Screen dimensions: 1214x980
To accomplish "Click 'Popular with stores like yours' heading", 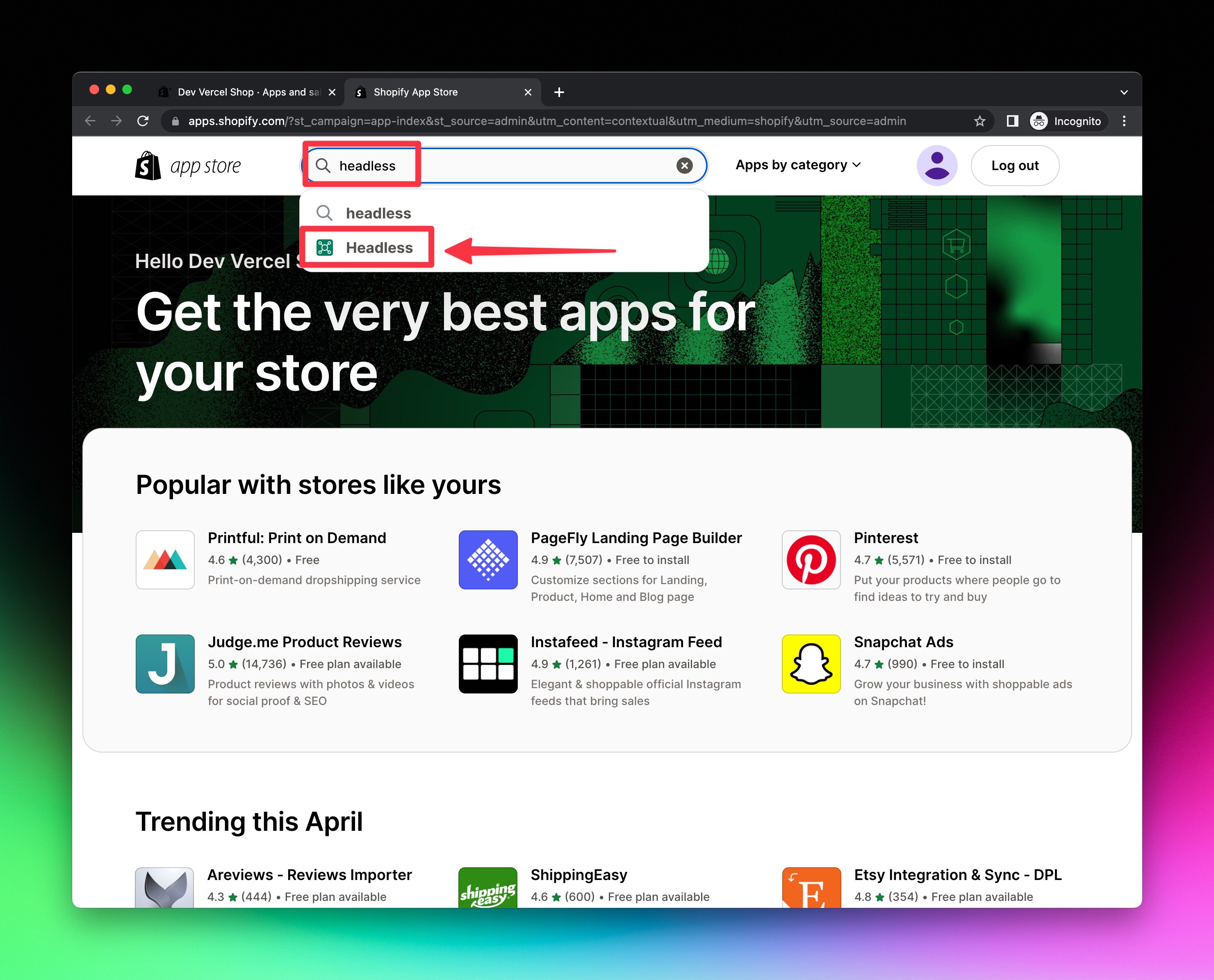I will [x=318, y=484].
